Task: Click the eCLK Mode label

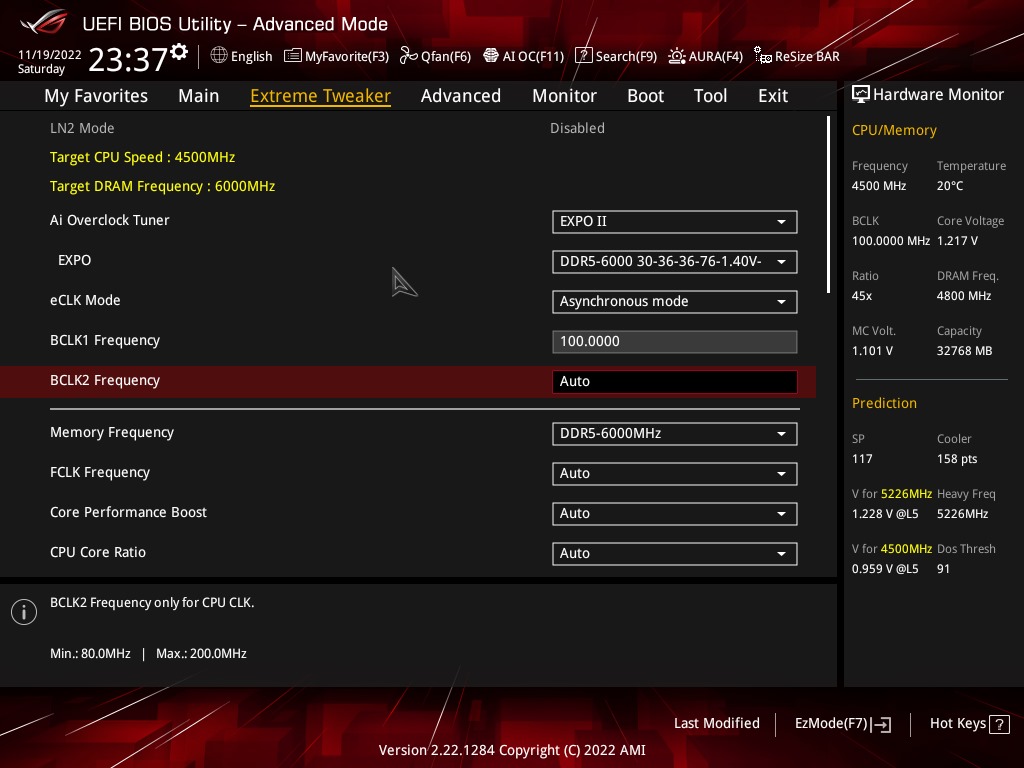Action: click(x=86, y=300)
